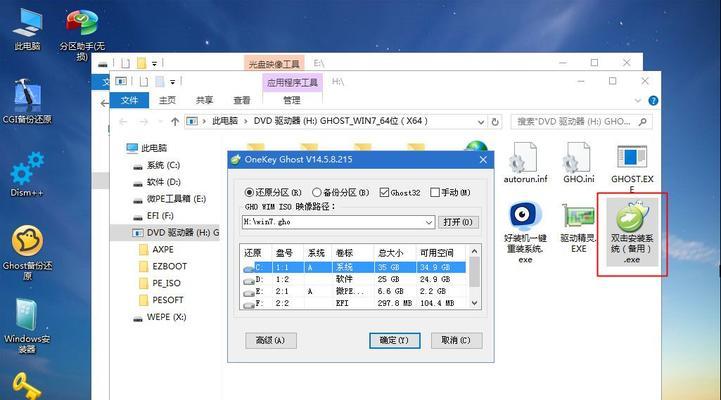Image resolution: width=721 pixels, height=400 pixels.
Task: Click refresh icon beside the address bar
Action: click(495, 122)
